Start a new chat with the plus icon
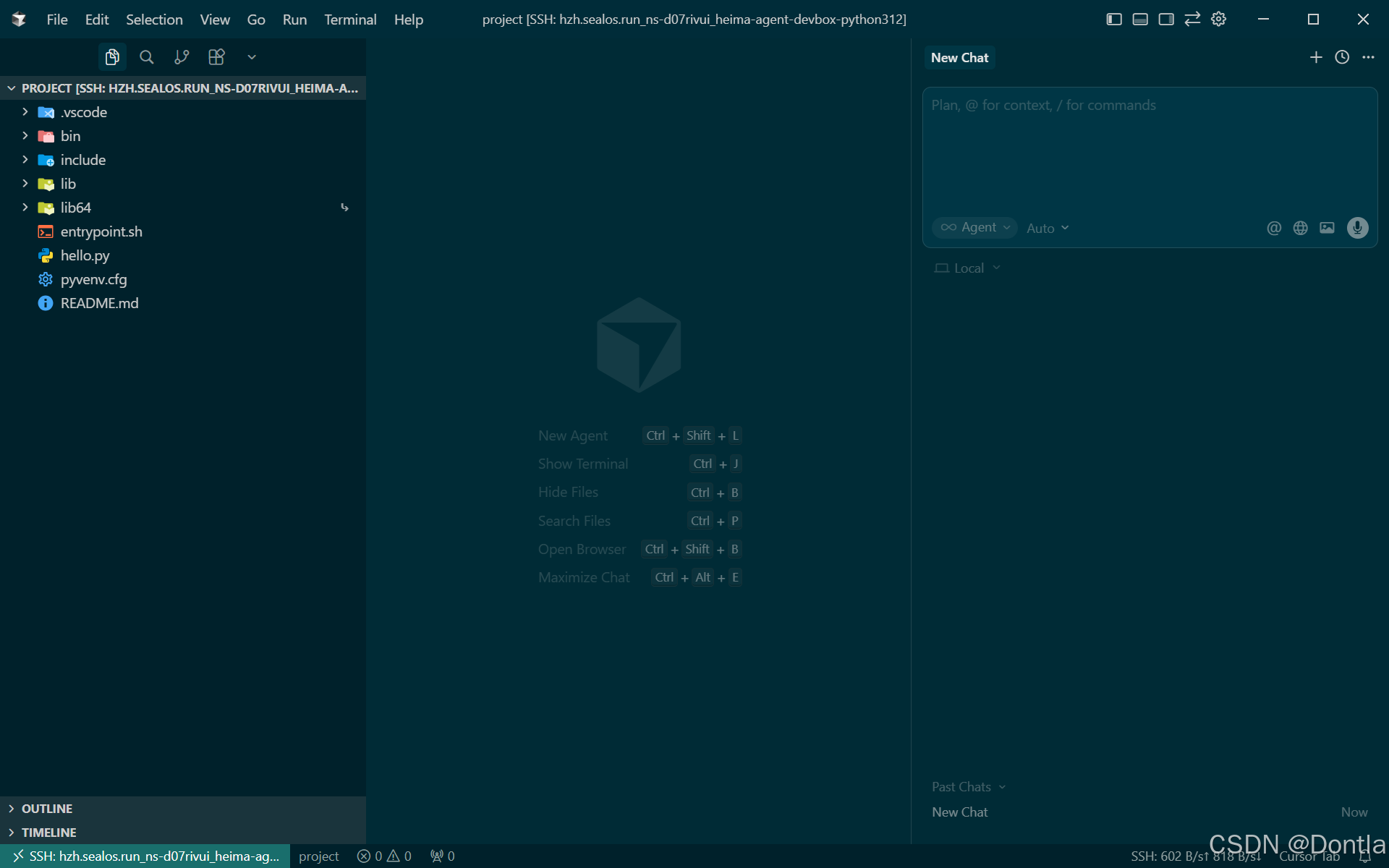1389x868 pixels. pyautogui.click(x=1316, y=57)
